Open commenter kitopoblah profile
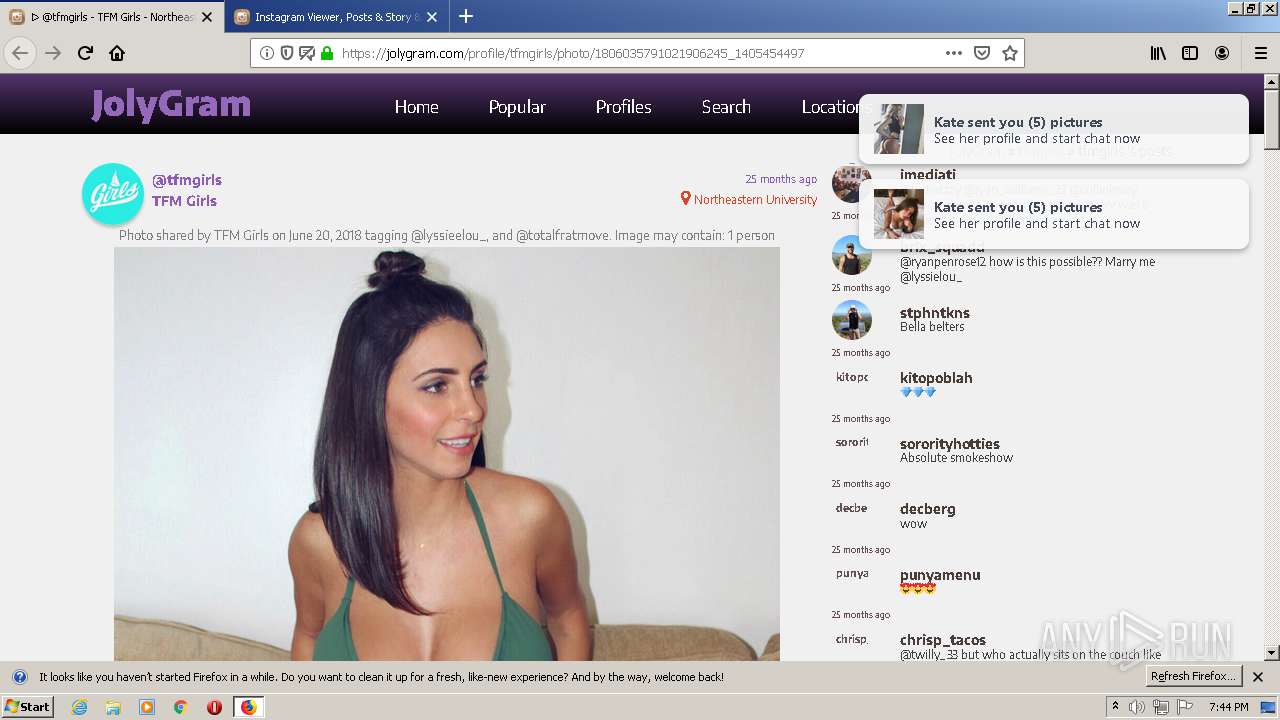The width and height of the screenshot is (1280, 720). click(x=936, y=378)
